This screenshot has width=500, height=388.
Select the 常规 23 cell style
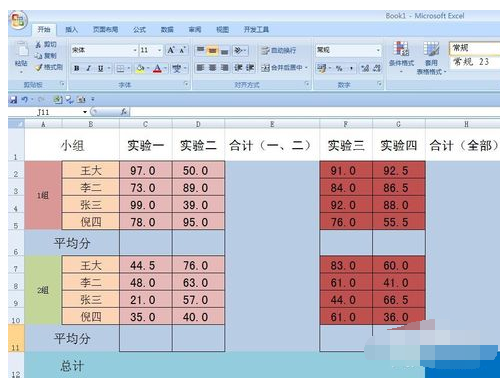pos(474,62)
